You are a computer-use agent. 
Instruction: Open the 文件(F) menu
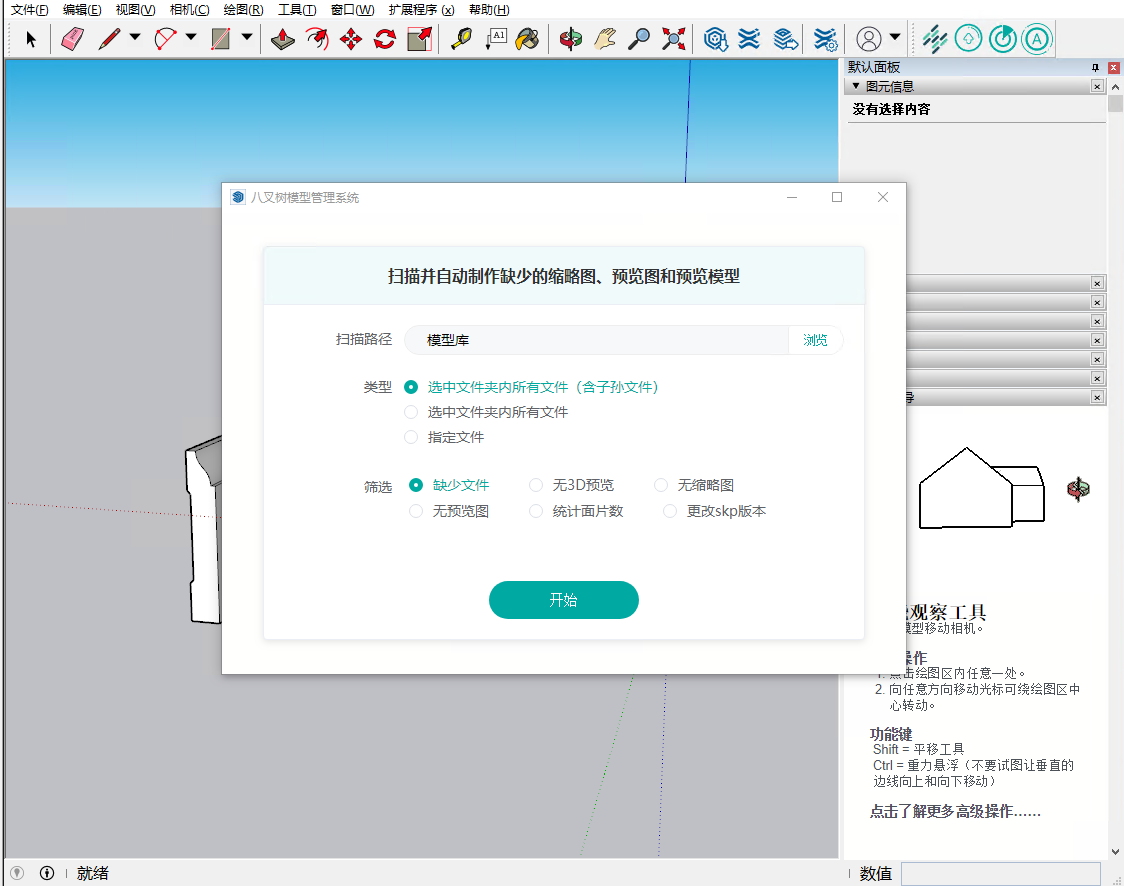tap(29, 10)
